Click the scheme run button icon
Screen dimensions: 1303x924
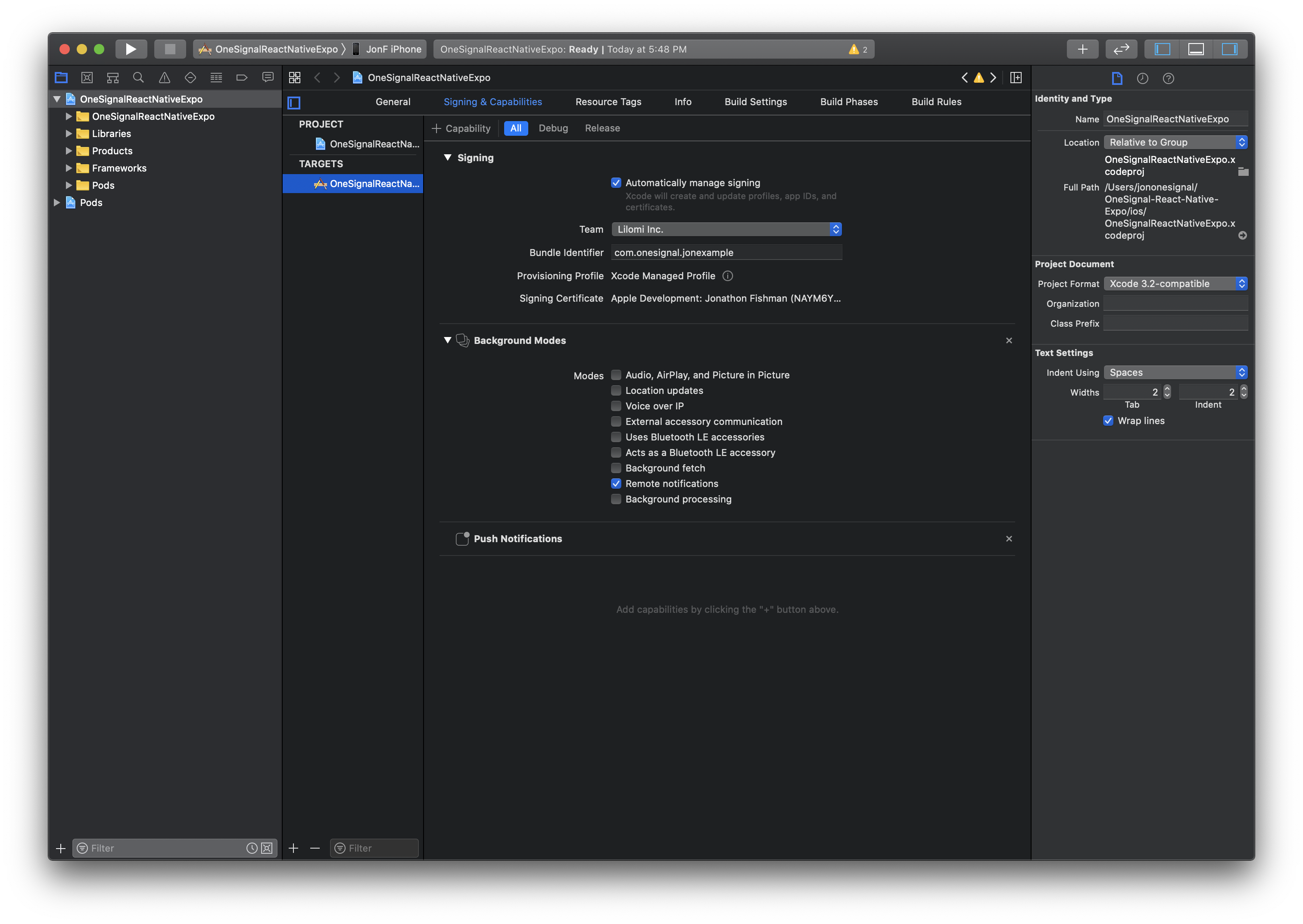point(131,48)
